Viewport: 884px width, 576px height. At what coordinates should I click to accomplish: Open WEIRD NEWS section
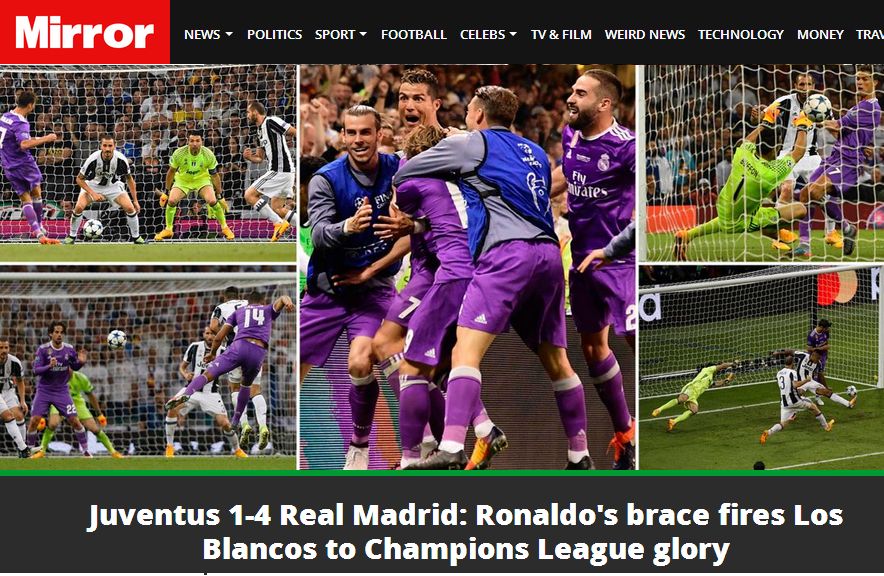click(x=645, y=34)
